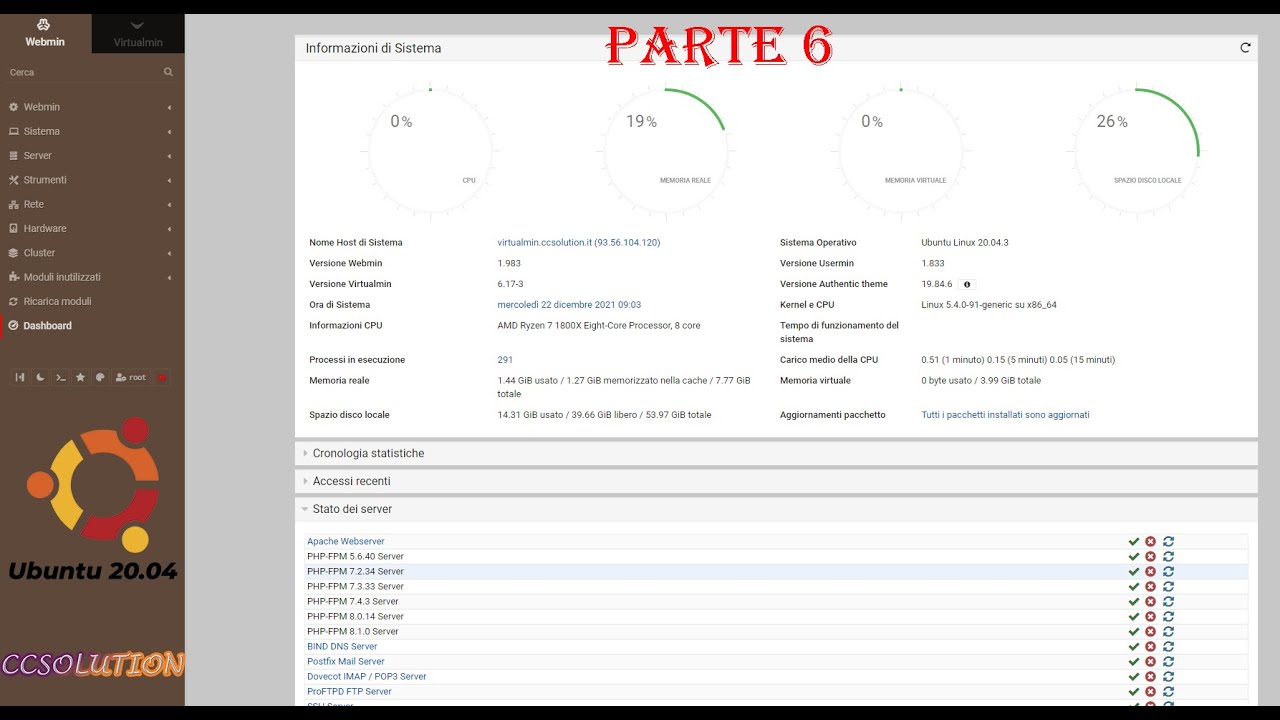The image size is (1280, 720).
Task: Stop PHP-FPM 7.2.34 Server red X
Action: (x=1151, y=571)
